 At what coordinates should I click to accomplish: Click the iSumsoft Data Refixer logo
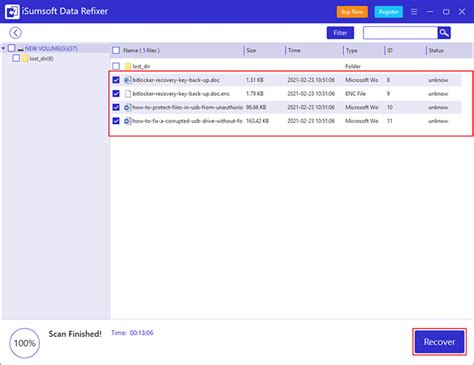(12, 12)
